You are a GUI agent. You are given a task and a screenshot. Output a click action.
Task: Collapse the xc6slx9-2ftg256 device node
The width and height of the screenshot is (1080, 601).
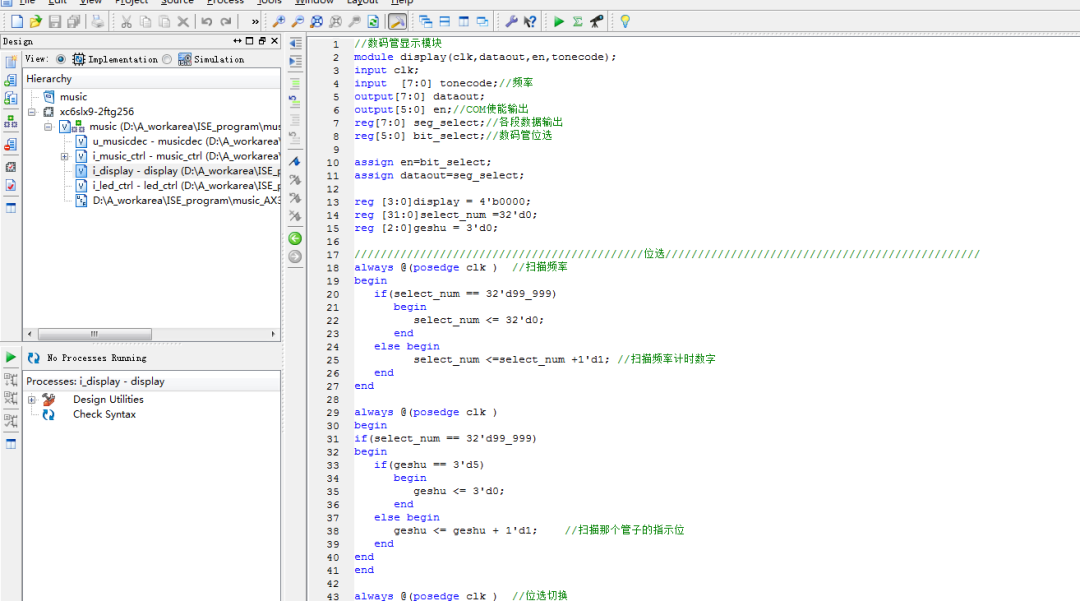(32, 112)
